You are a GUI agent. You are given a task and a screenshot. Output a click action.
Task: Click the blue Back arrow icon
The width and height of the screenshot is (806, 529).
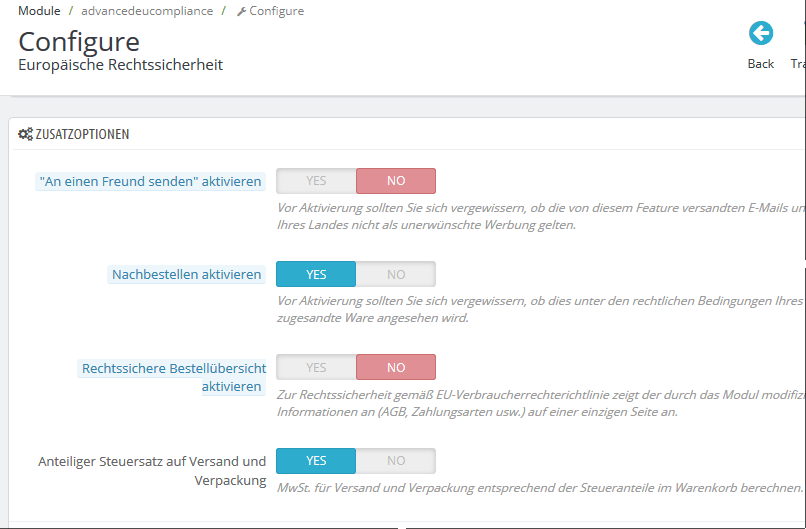(x=761, y=33)
